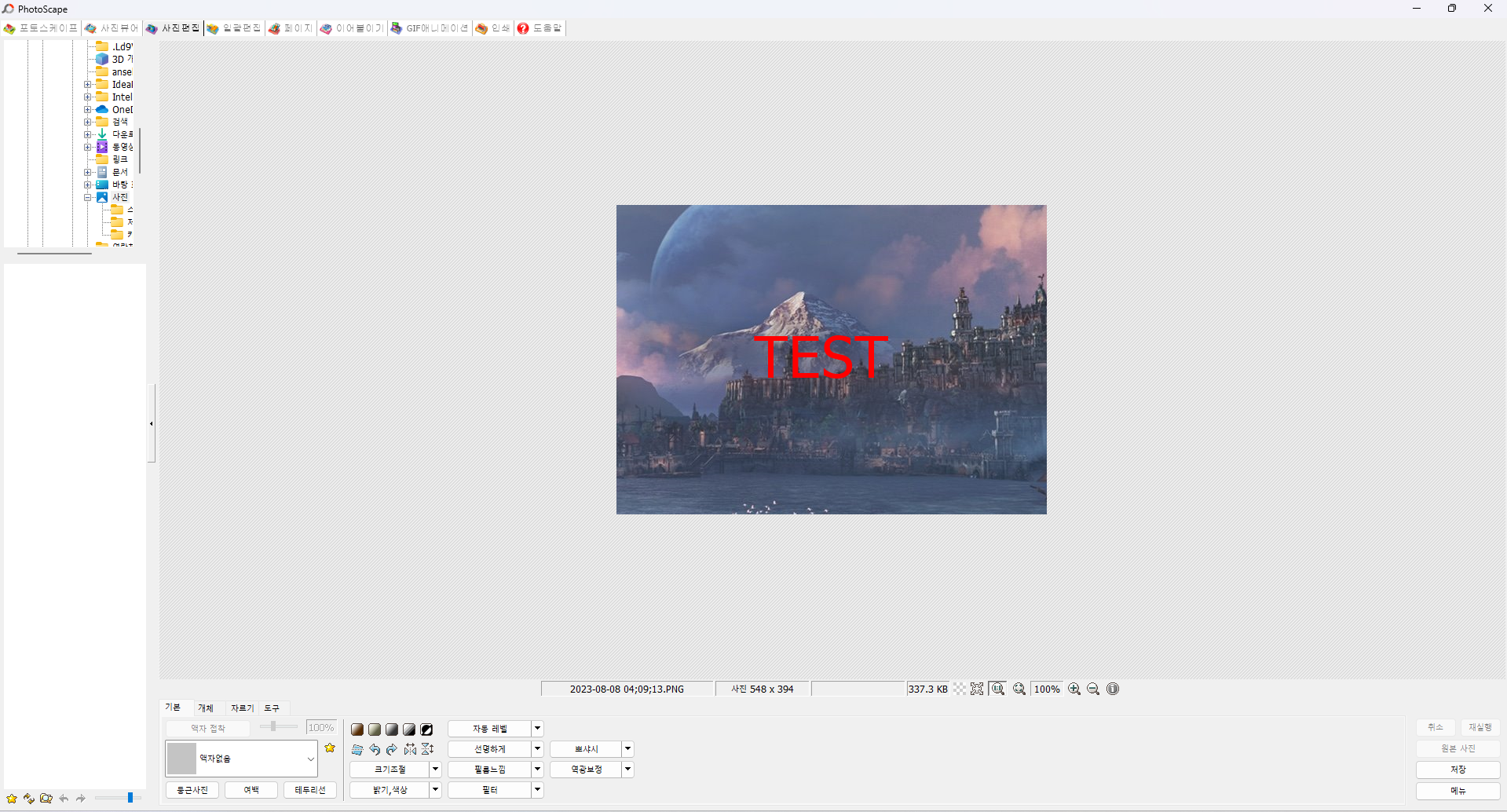Click the favorite frame star icon
This screenshot has height=812, width=1507.
coord(330,748)
